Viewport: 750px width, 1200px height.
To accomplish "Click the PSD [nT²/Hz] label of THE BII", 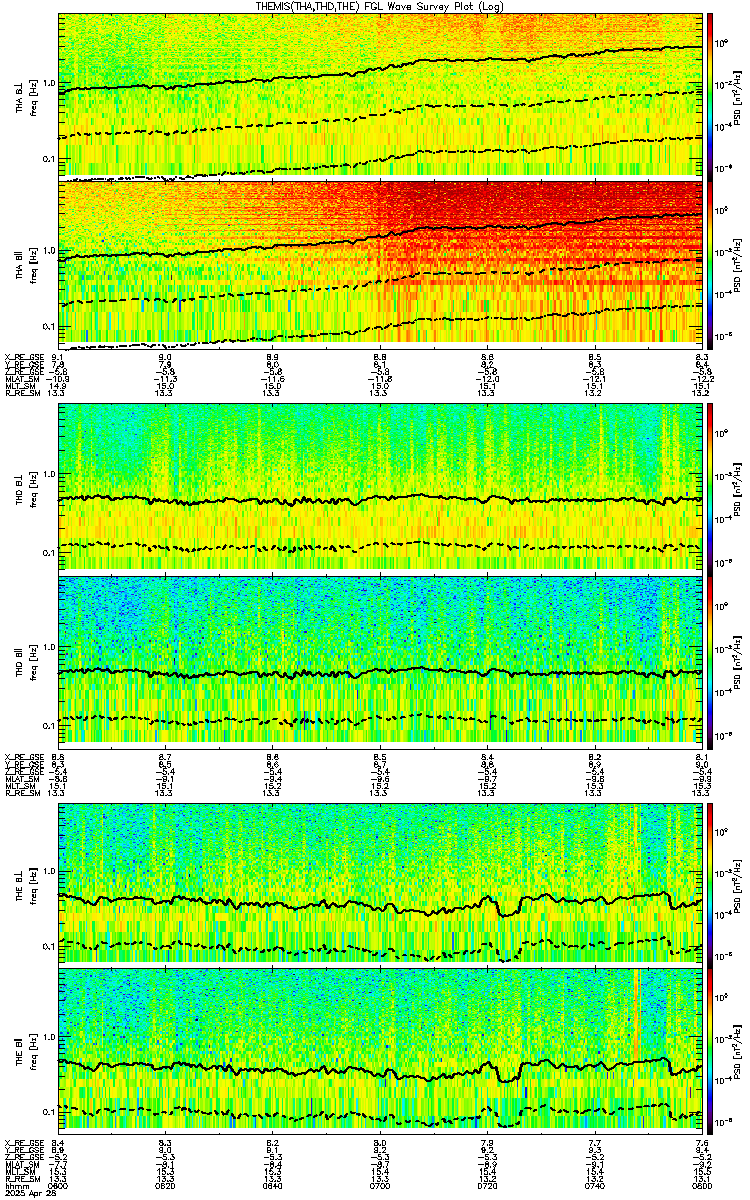I will (737, 1052).
